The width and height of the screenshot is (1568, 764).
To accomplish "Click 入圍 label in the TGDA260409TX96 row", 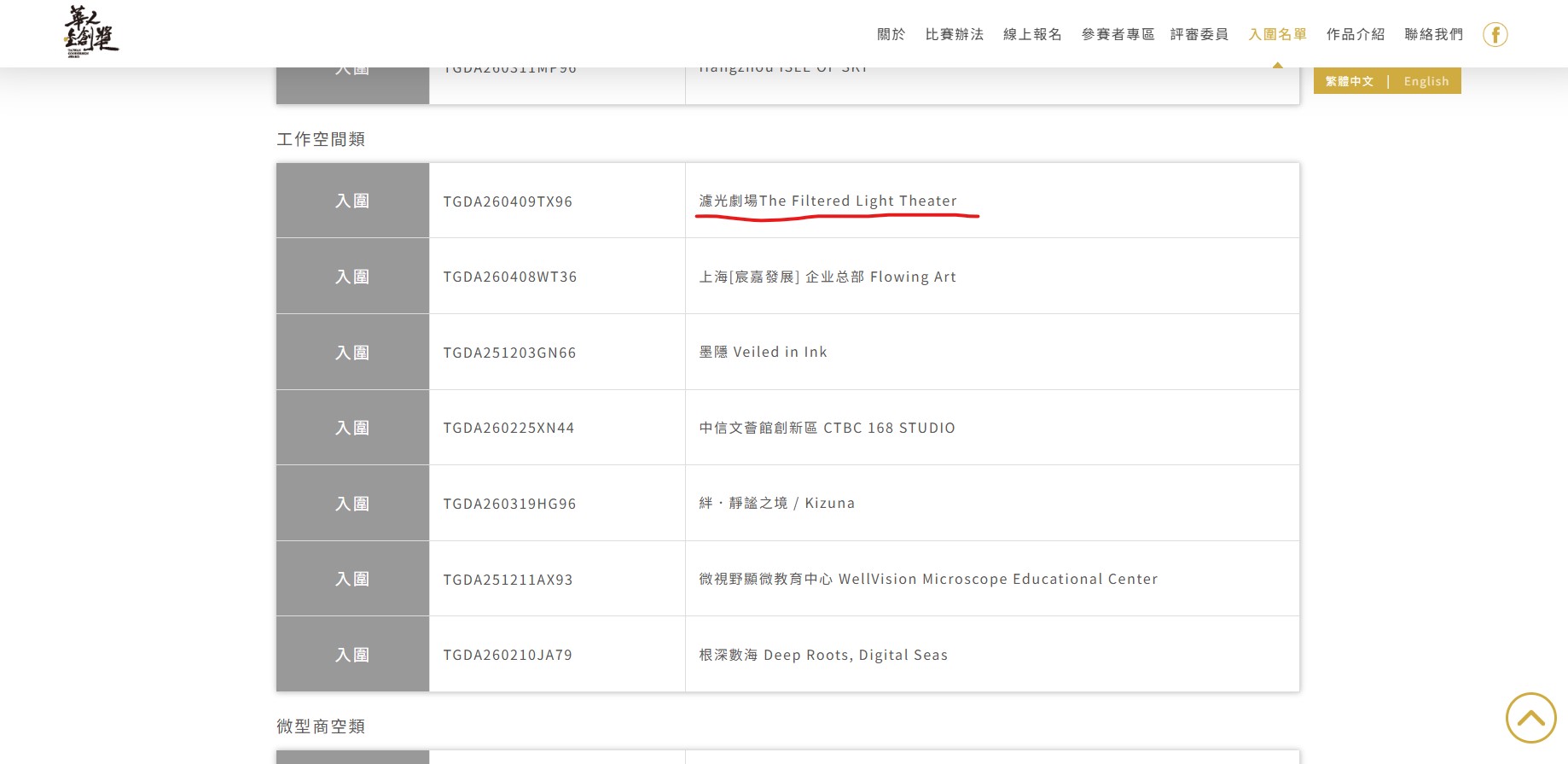I will click(352, 201).
